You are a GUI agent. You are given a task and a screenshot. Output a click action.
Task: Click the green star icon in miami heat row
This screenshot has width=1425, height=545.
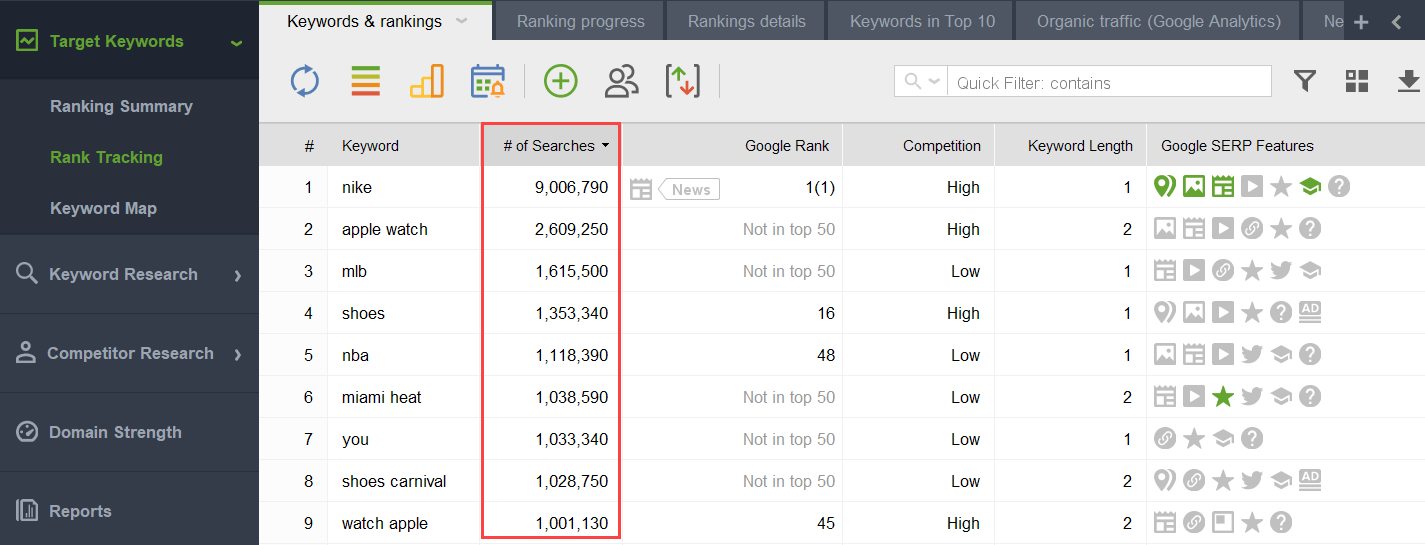pos(1222,397)
